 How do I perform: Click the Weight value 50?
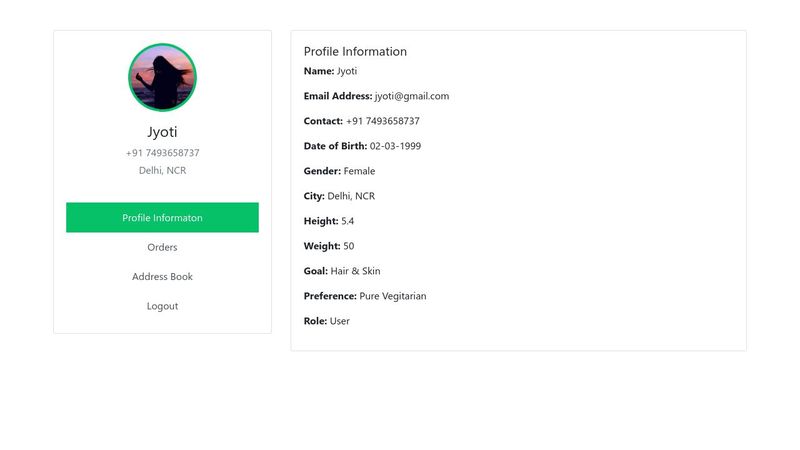[348, 246]
